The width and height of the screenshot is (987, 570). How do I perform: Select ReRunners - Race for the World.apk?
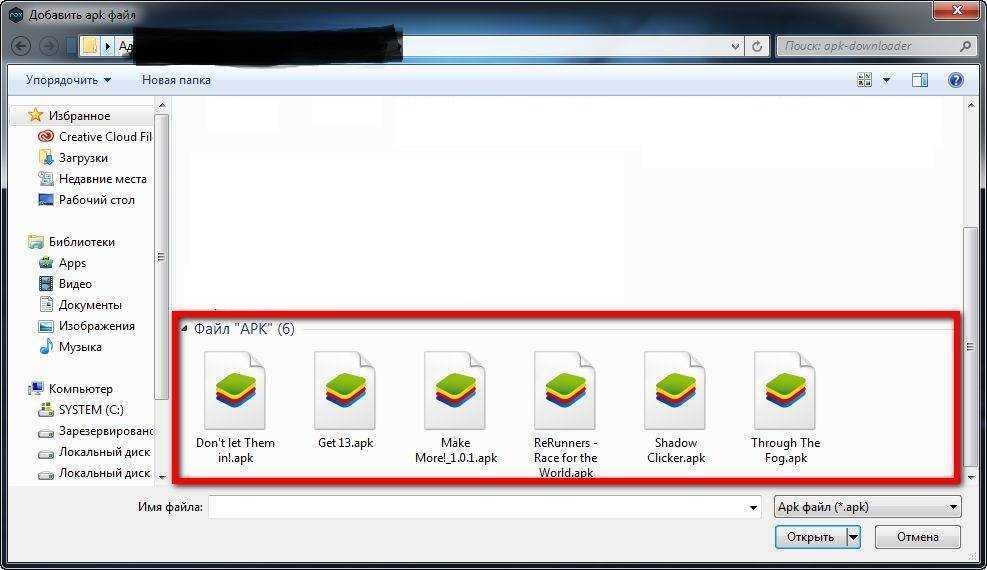pyautogui.click(x=565, y=414)
